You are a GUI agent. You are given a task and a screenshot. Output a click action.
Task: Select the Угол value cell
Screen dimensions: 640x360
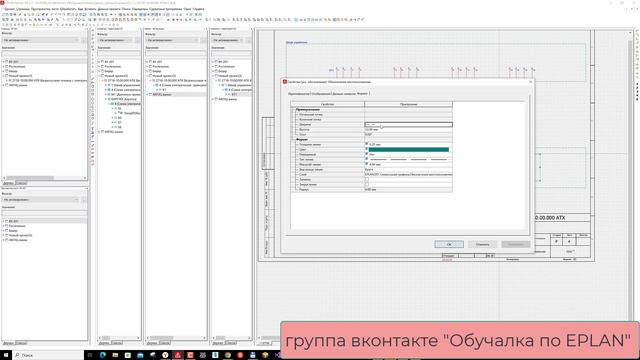408,134
